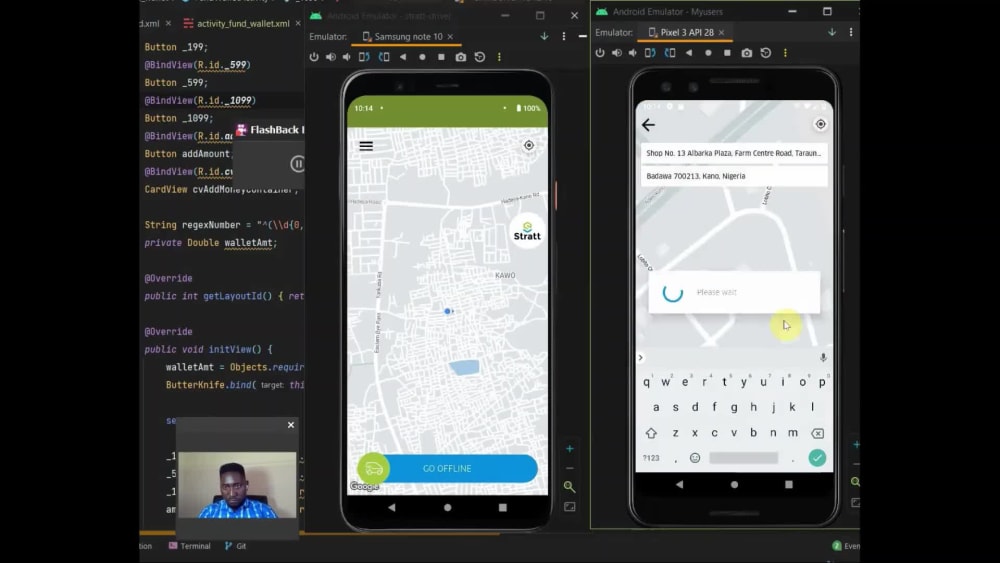The image size is (1000, 563).
Task: Tap the Stratt logo badge on map
Action: coord(527,231)
